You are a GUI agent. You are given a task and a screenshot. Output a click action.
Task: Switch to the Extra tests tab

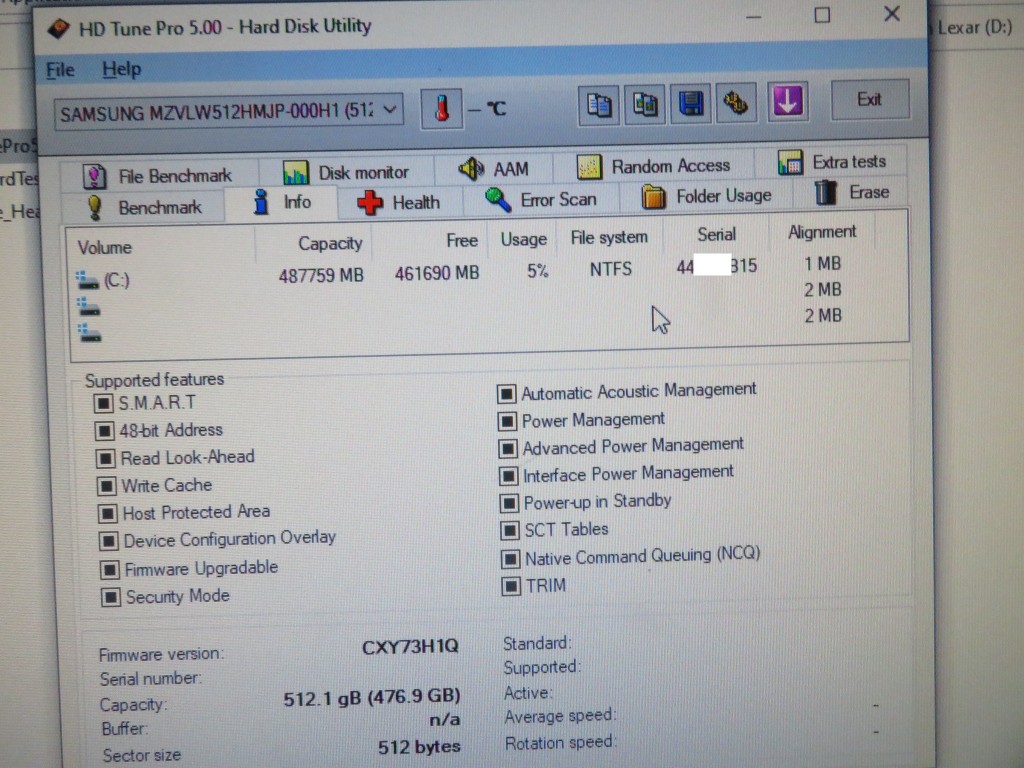[832, 162]
